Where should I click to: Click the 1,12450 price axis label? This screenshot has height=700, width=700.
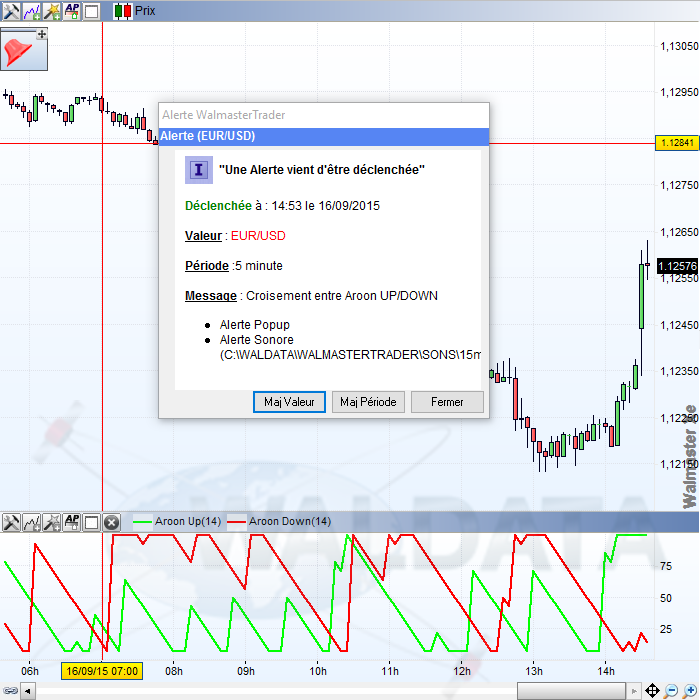tap(679, 325)
